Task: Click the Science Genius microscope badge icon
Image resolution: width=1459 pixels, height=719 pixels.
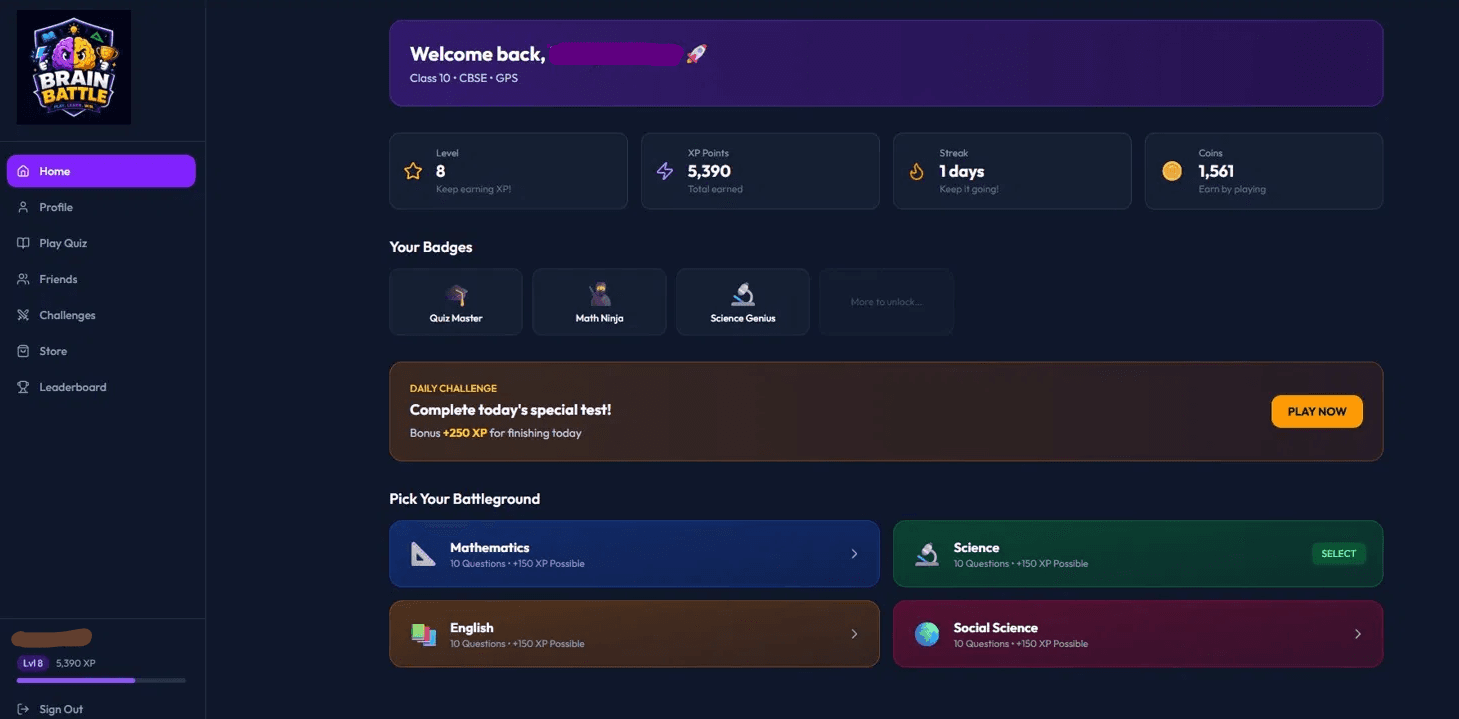Action: pyautogui.click(x=742, y=294)
